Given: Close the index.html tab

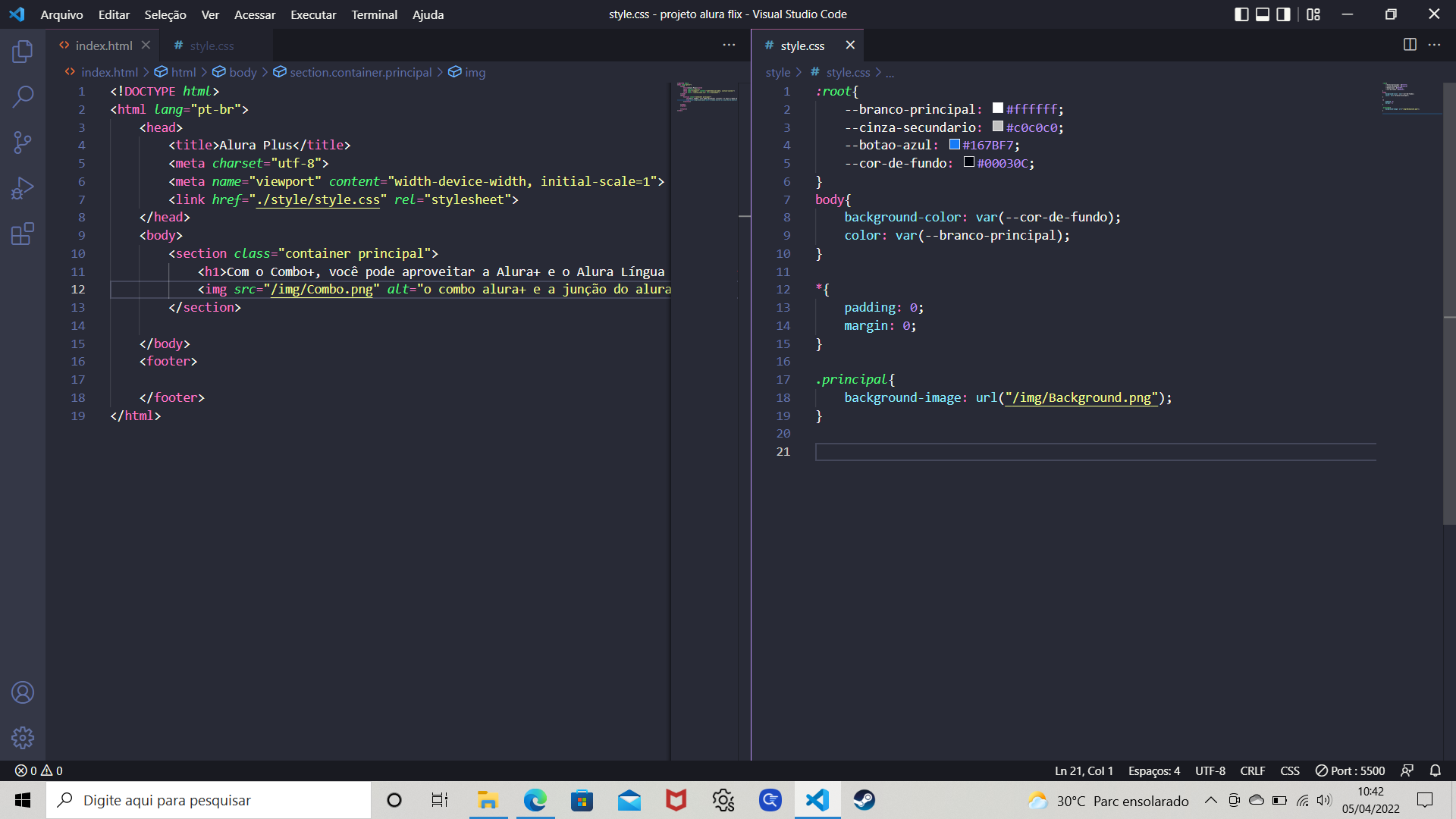Looking at the screenshot, I should 146,45.
